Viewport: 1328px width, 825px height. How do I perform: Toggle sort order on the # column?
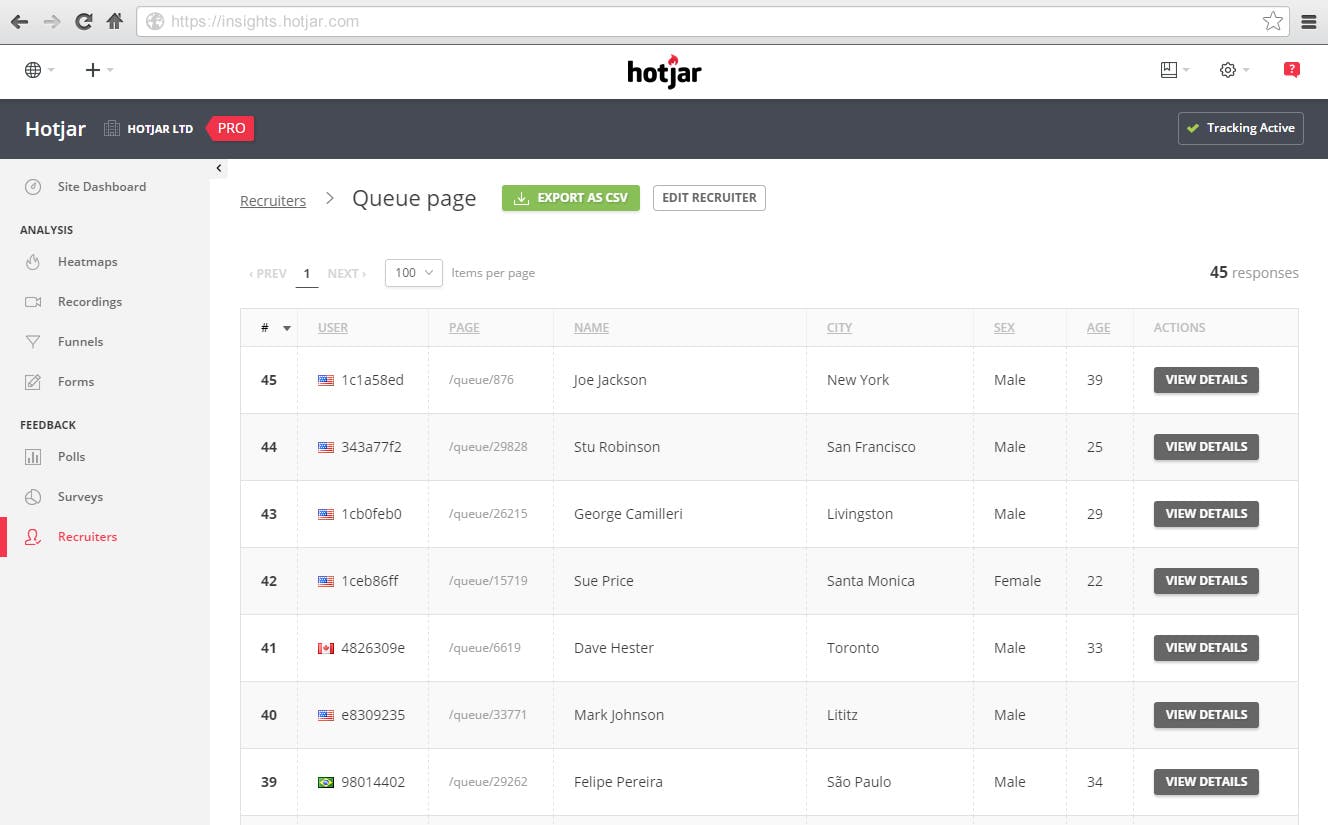click(275, 328)
